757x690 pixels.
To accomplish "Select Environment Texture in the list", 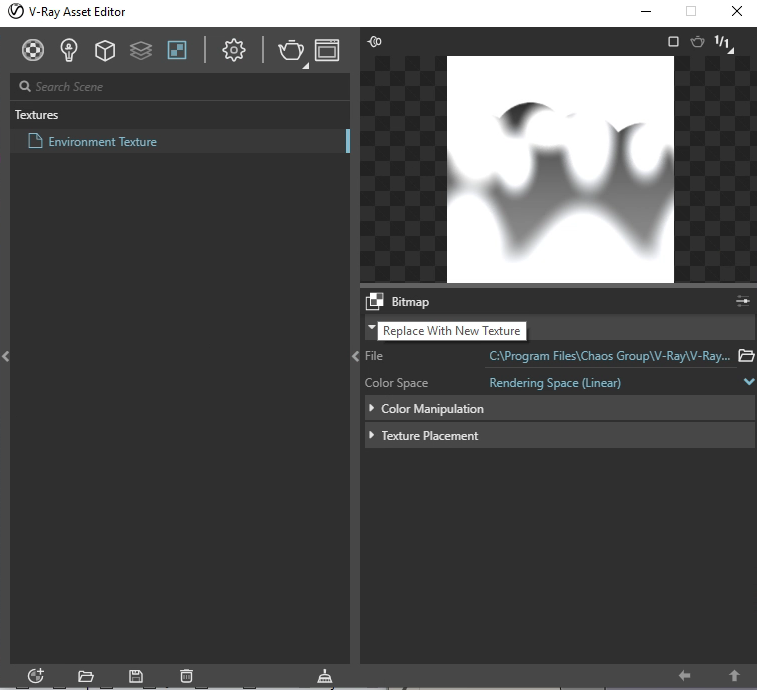I will [x=102, y=142].
